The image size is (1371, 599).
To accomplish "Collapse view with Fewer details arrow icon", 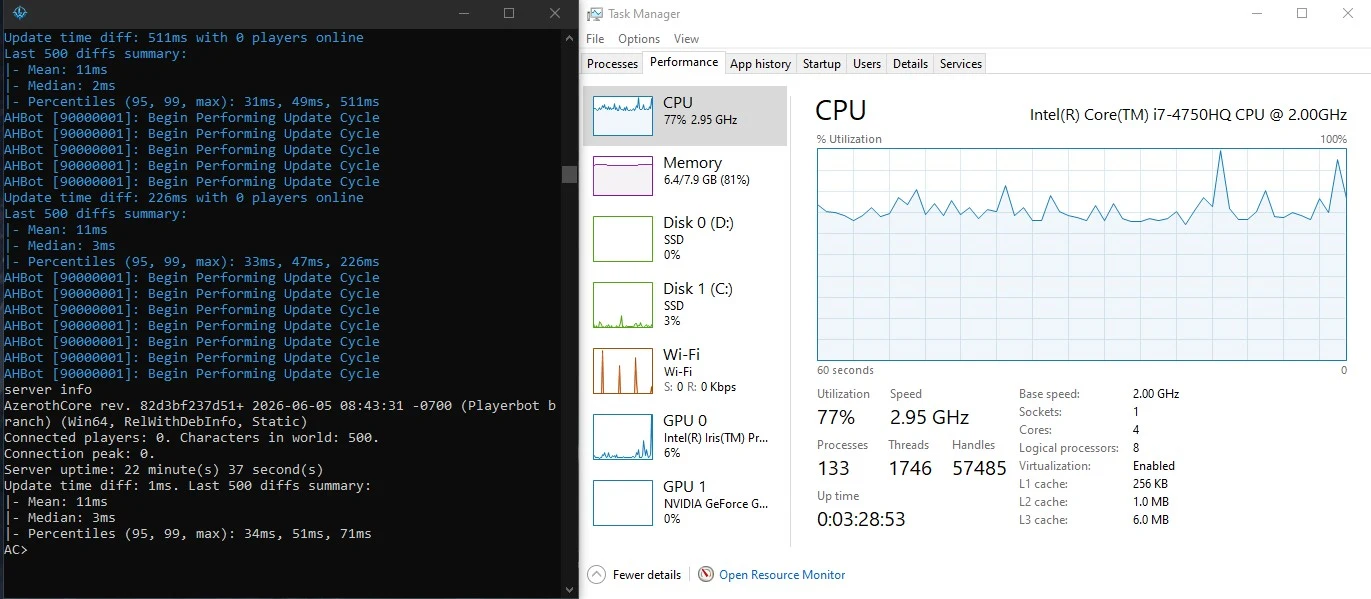I will point(596,575).
